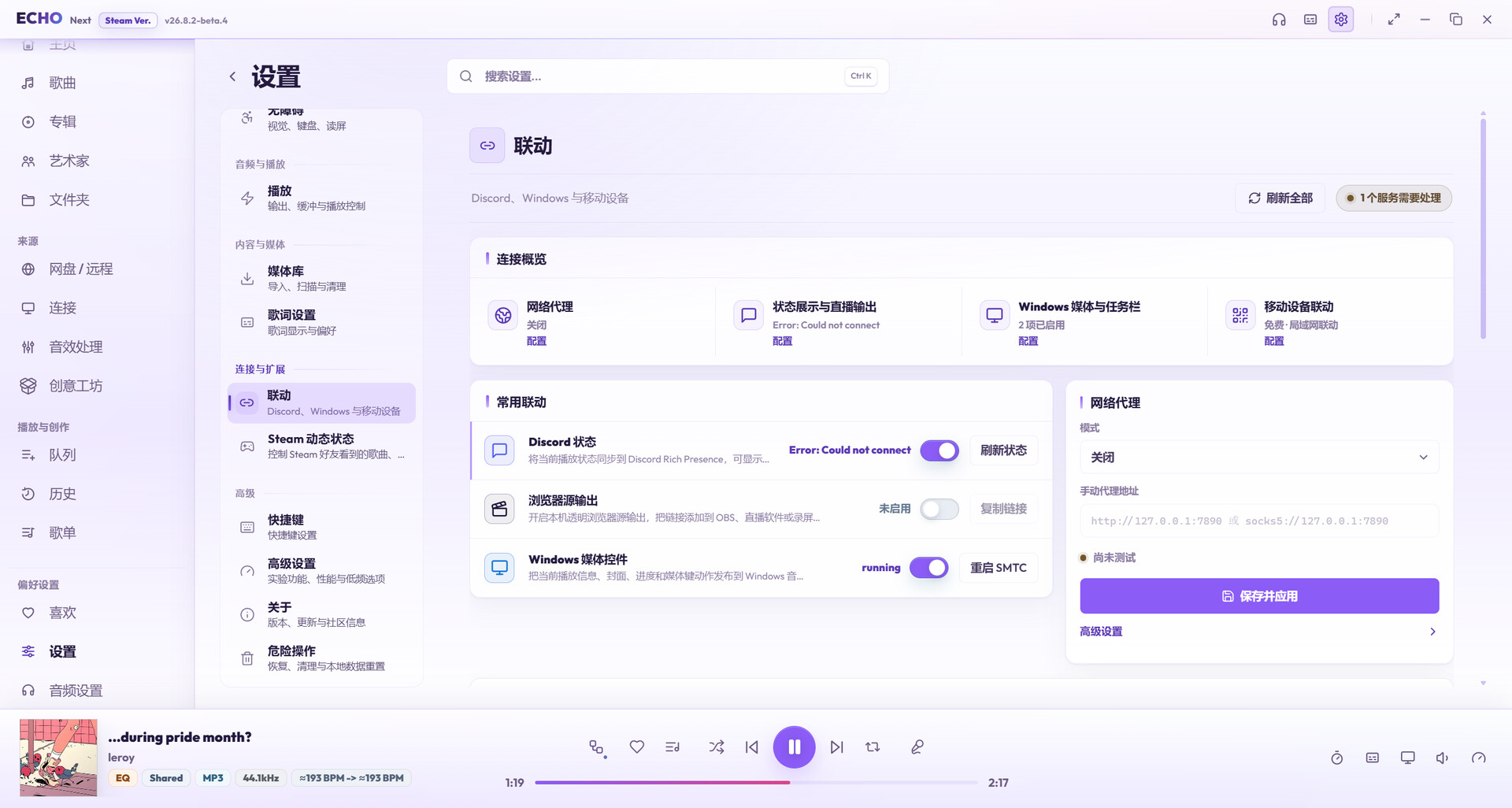Viewport: 1512px width, 808px height.
Task: Open the add-to-playlist icon in player
Action: [673, 747]
